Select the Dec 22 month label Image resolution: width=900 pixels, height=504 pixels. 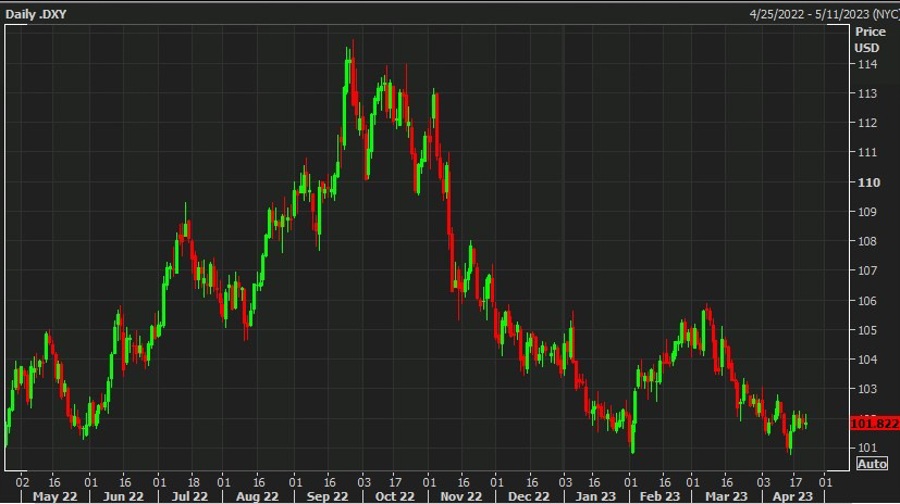pos(529,495)
